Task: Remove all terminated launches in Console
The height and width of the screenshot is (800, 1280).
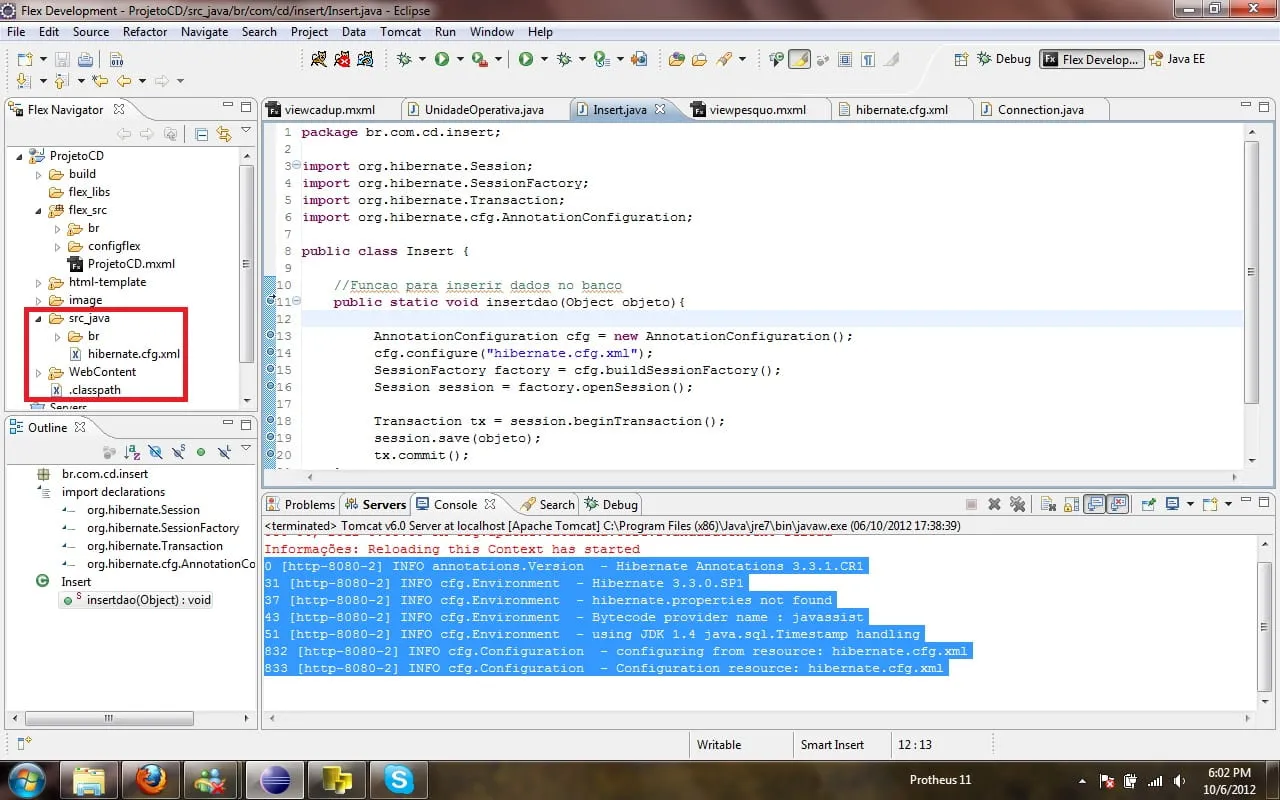Action: tap(1017, 505)
